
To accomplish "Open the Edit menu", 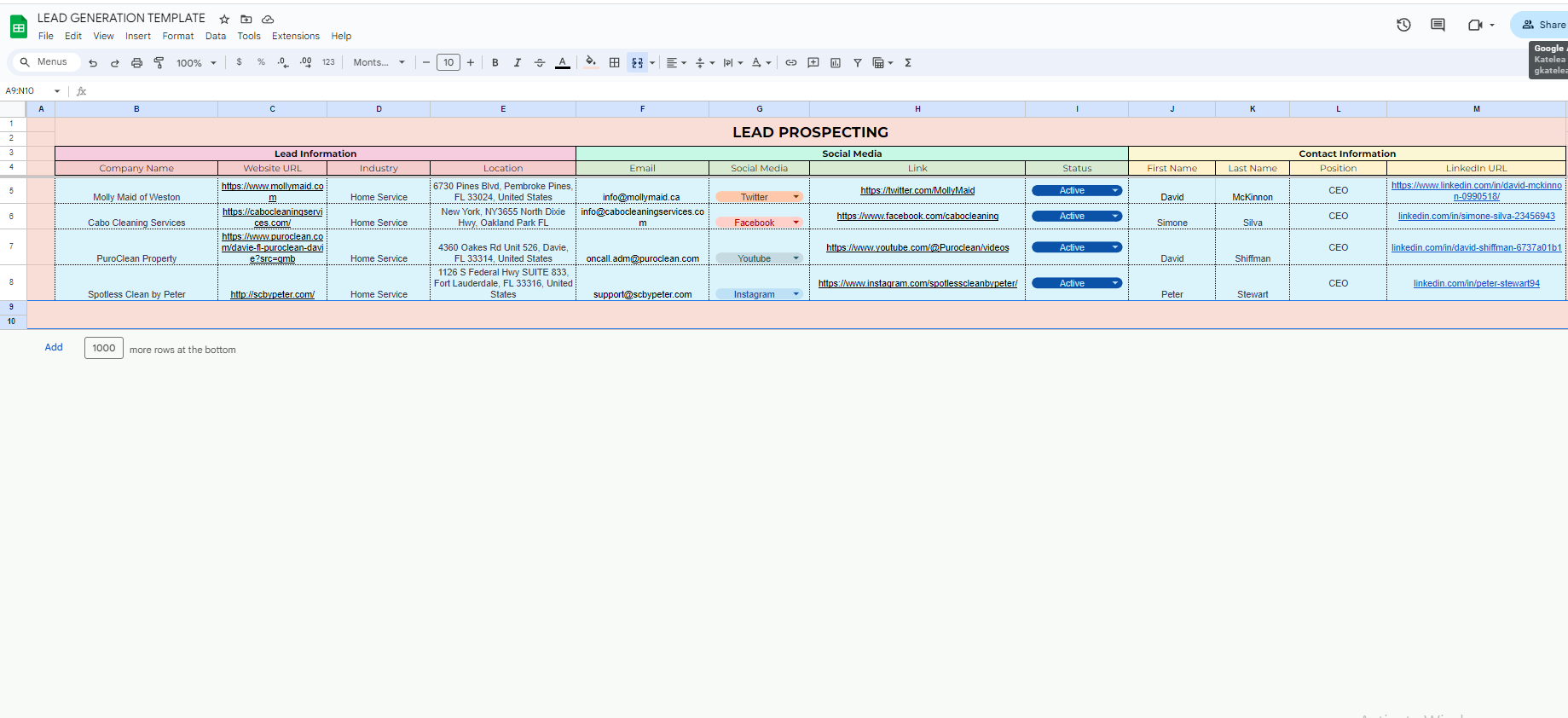I will (73, 36).
